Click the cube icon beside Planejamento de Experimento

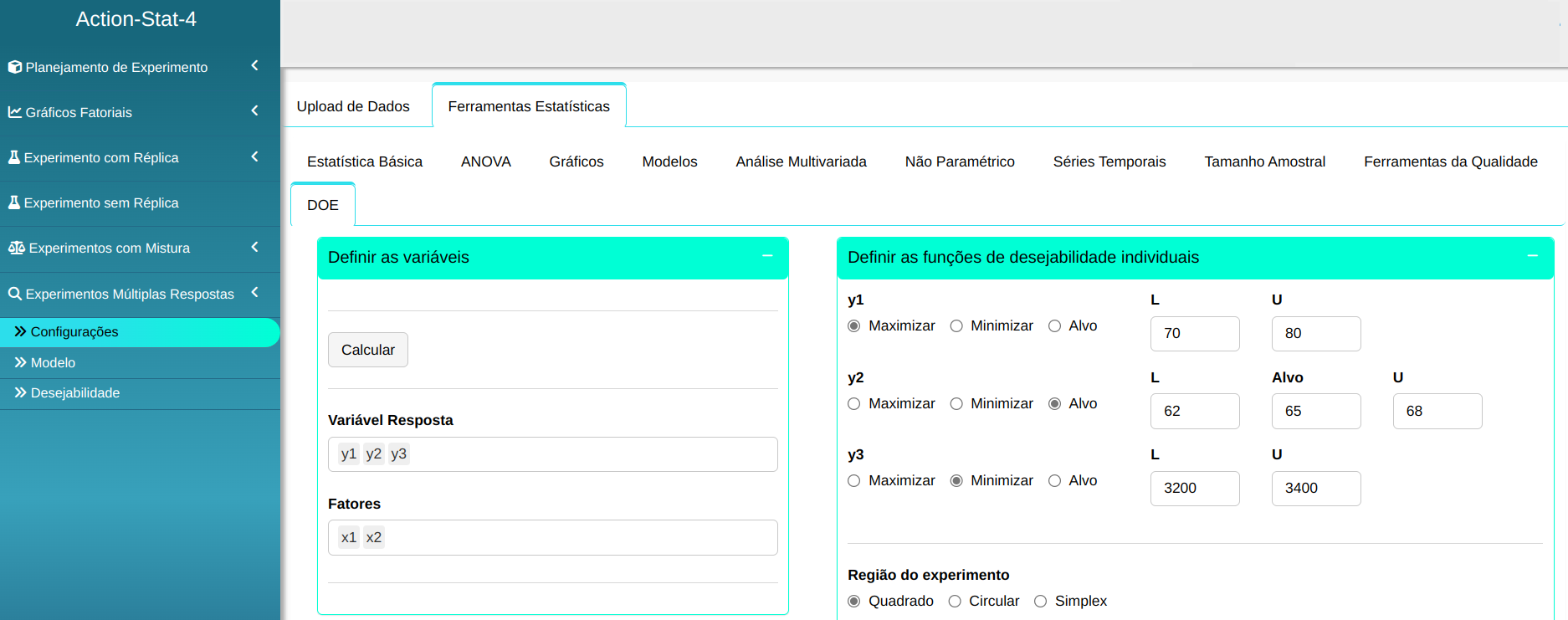[14, 67]
